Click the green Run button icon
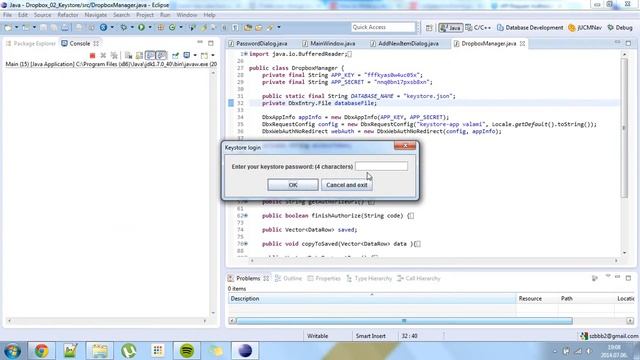Image resolution: width=640 pixels, height=360 pixels. tap(141, 27)
